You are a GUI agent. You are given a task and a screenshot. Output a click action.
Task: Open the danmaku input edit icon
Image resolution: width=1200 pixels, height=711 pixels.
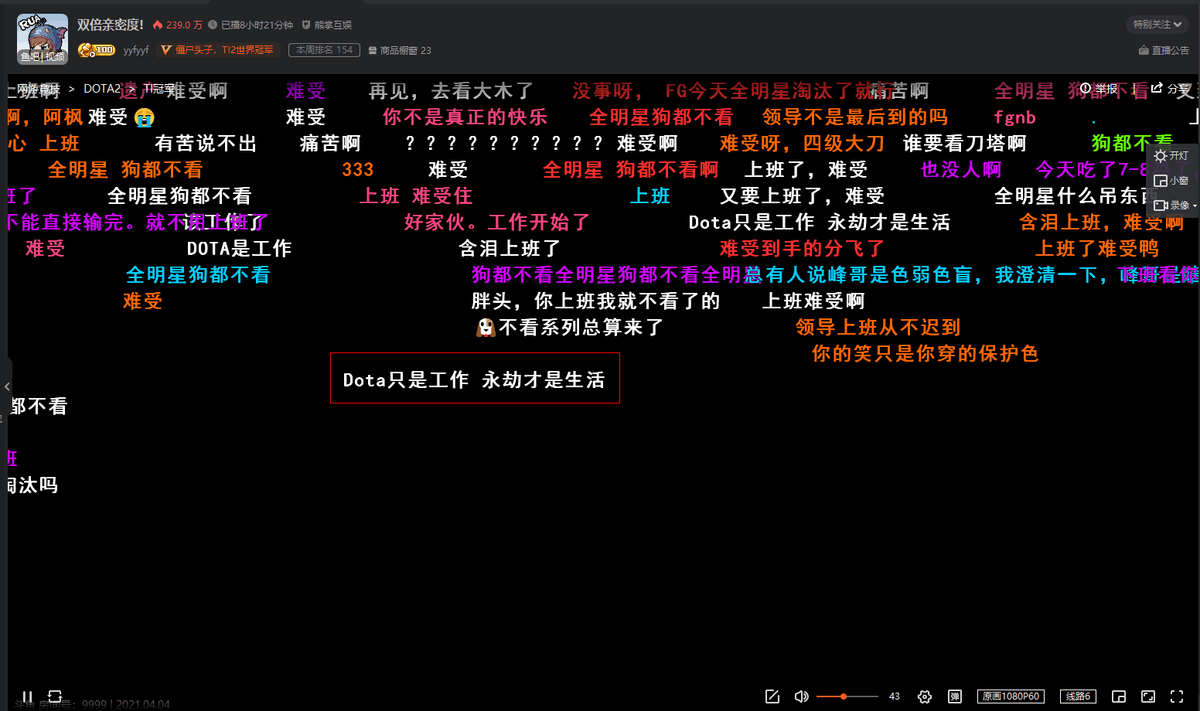point(772,696)
